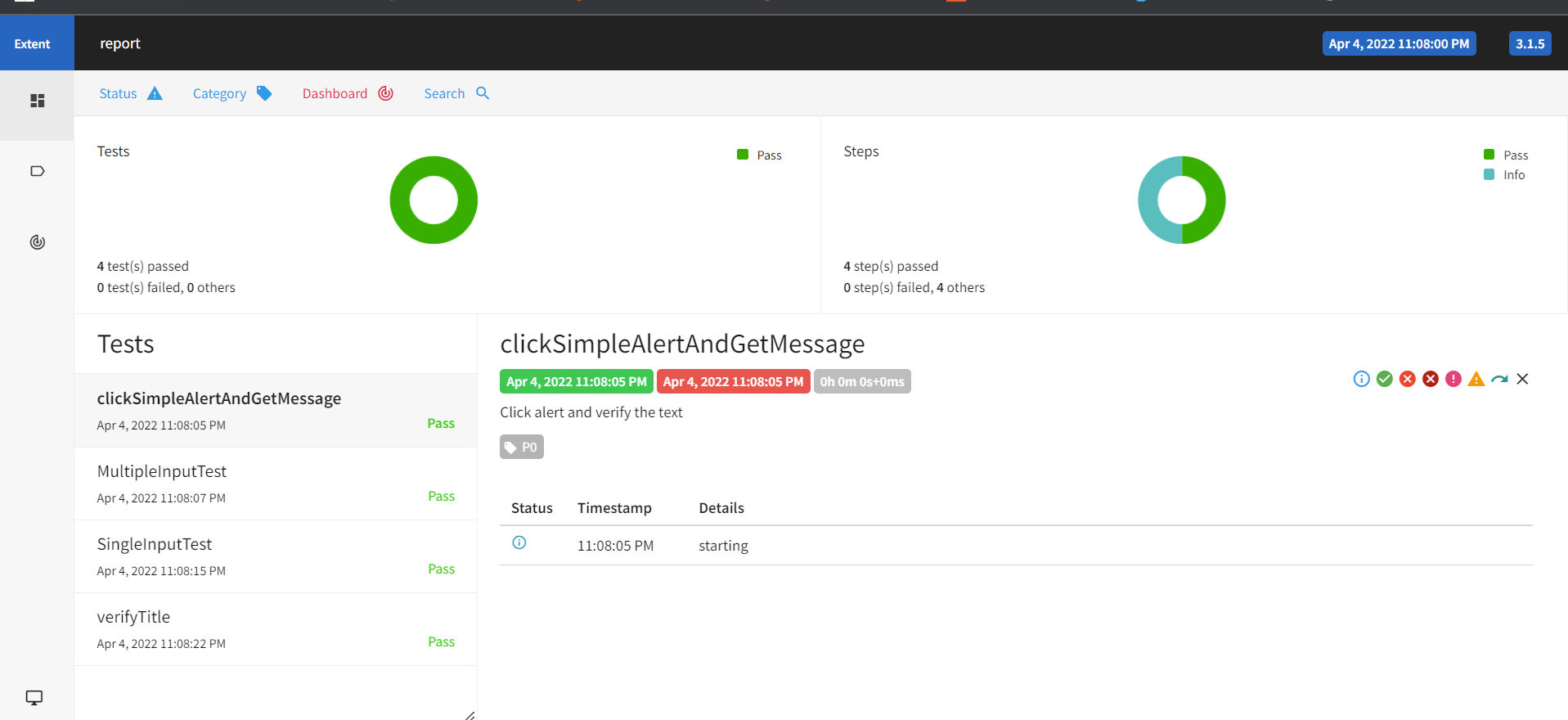Click the '4 test(s) passed' summary
The width and height of the screenshot is (1568, 720).
tap(142, 266)
